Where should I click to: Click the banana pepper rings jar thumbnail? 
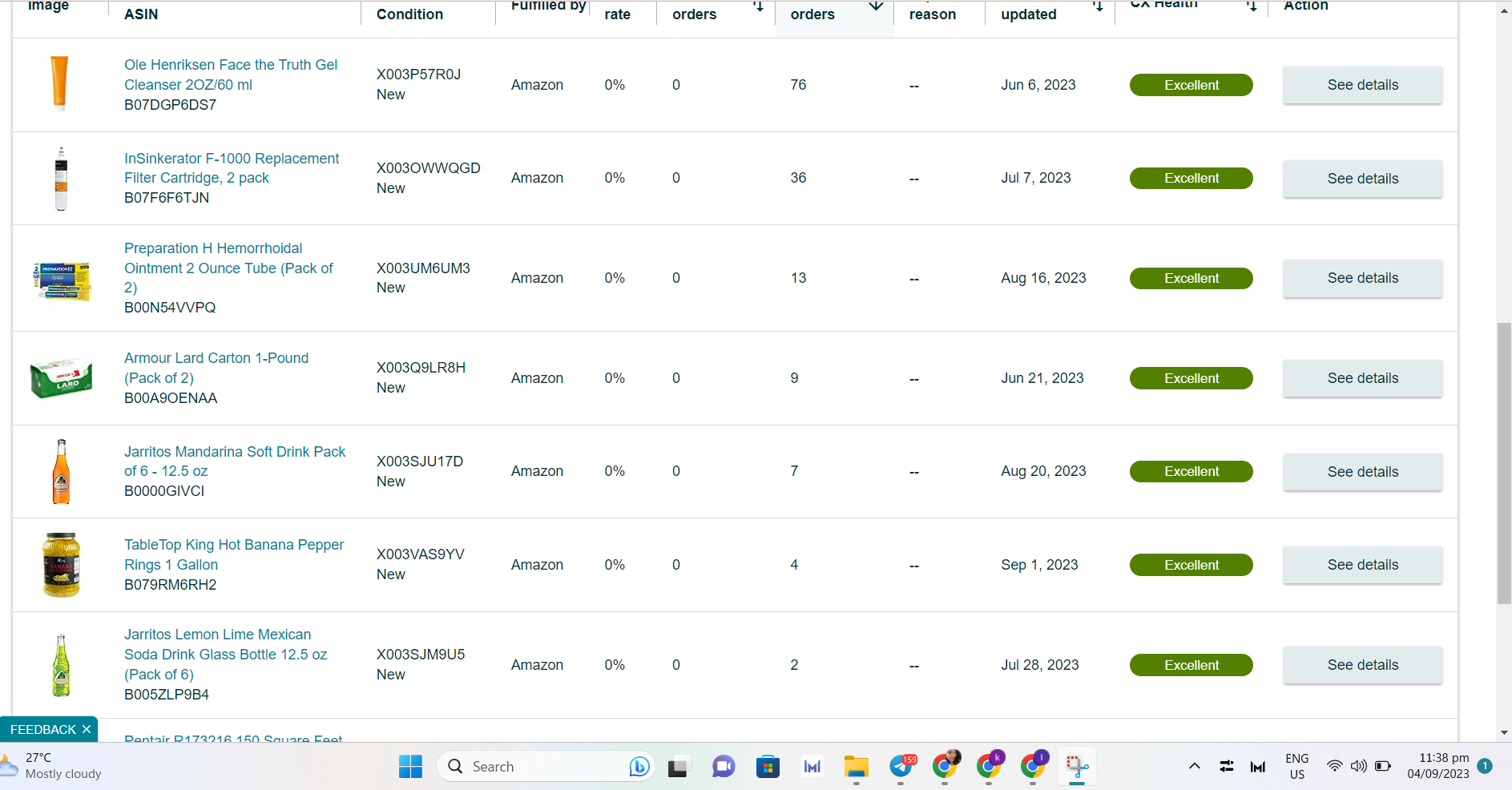pos(61,565)
